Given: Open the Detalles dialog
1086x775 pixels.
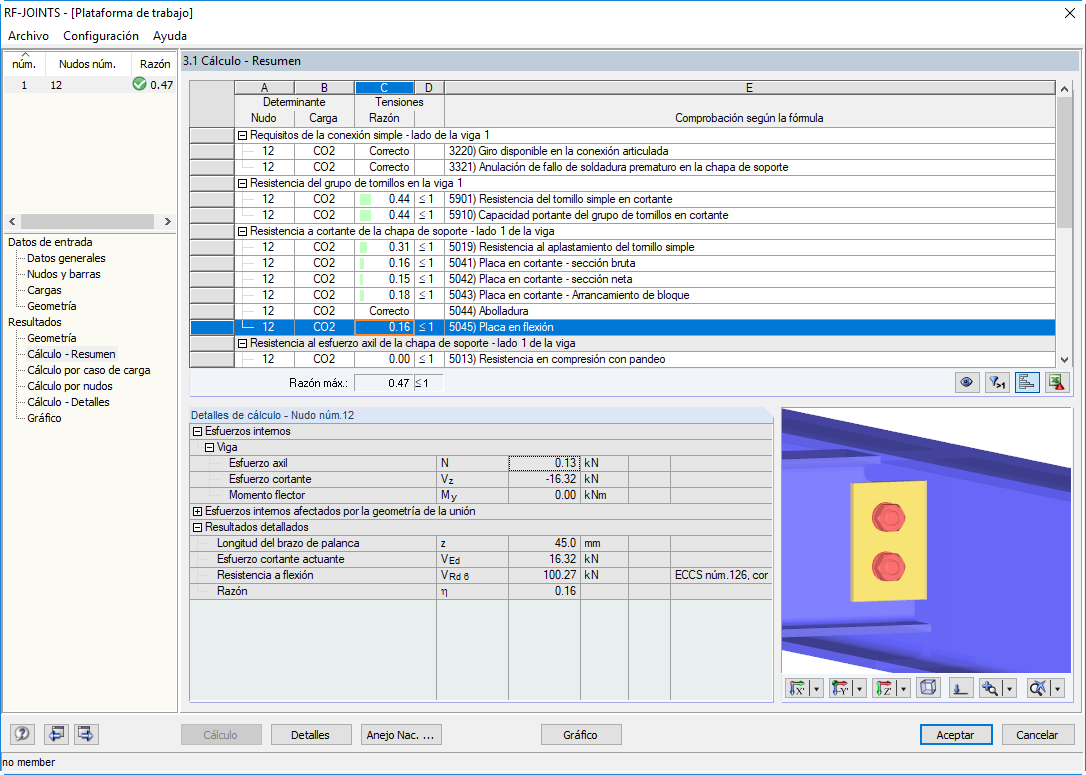Looking at the screenshot, I should pos(311,734).
